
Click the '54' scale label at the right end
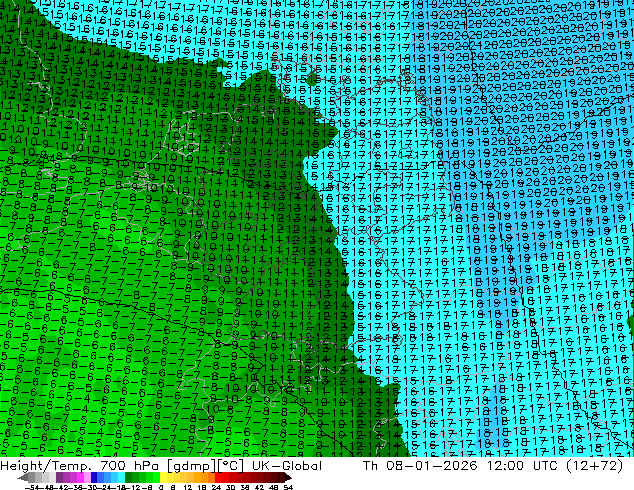[x=288, y=487]
